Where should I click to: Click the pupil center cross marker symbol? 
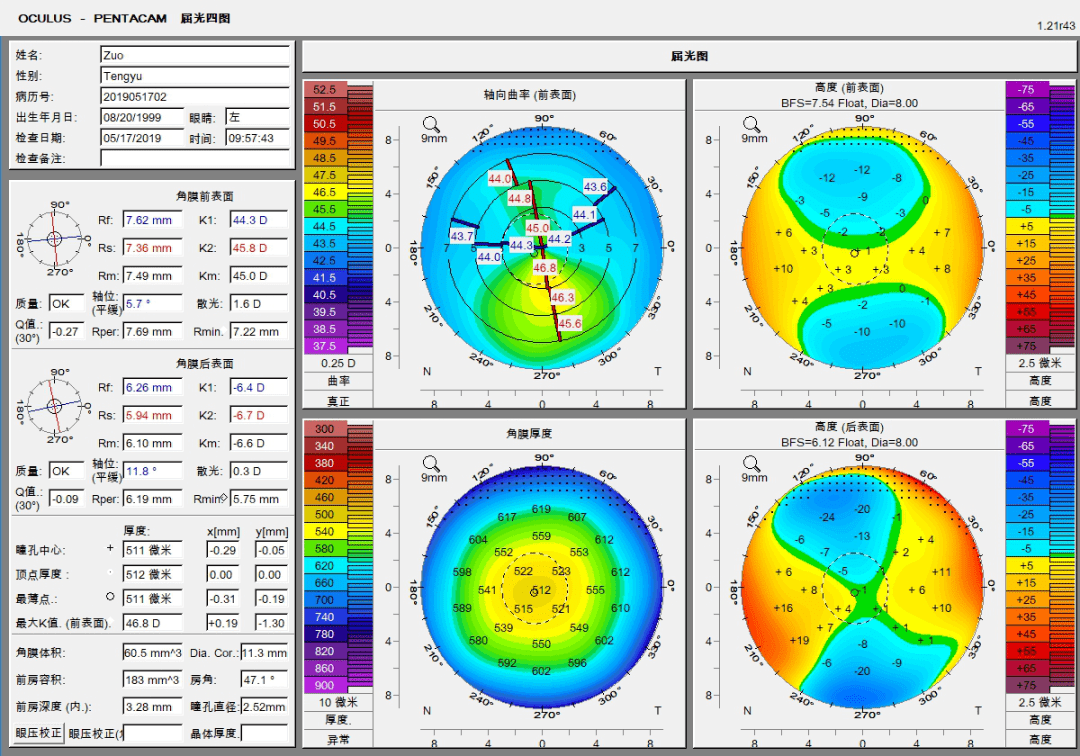[110, 548]
